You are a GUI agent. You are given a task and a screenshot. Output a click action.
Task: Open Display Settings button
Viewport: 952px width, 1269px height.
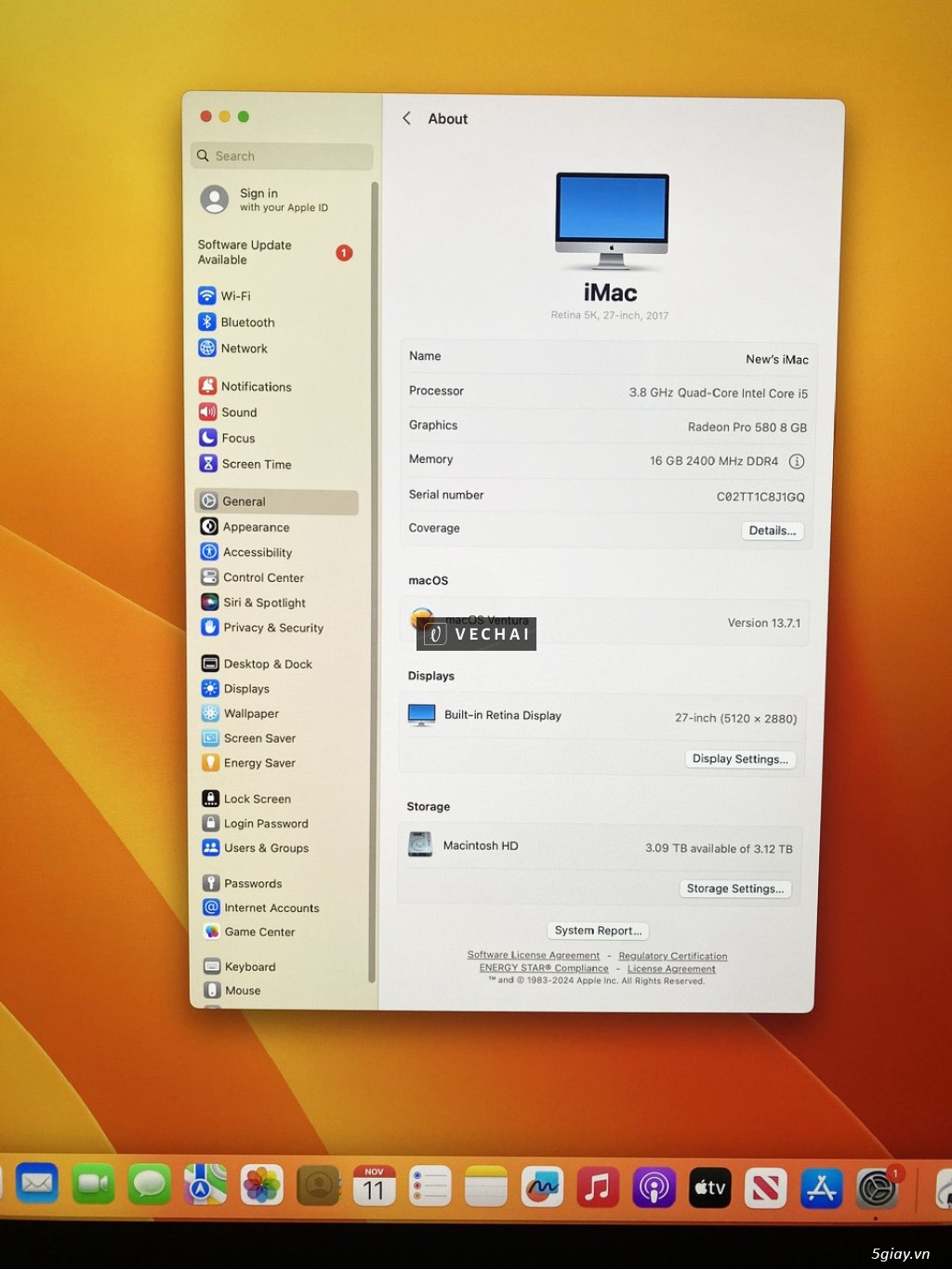pyautogui.click(x=740, y=759)
